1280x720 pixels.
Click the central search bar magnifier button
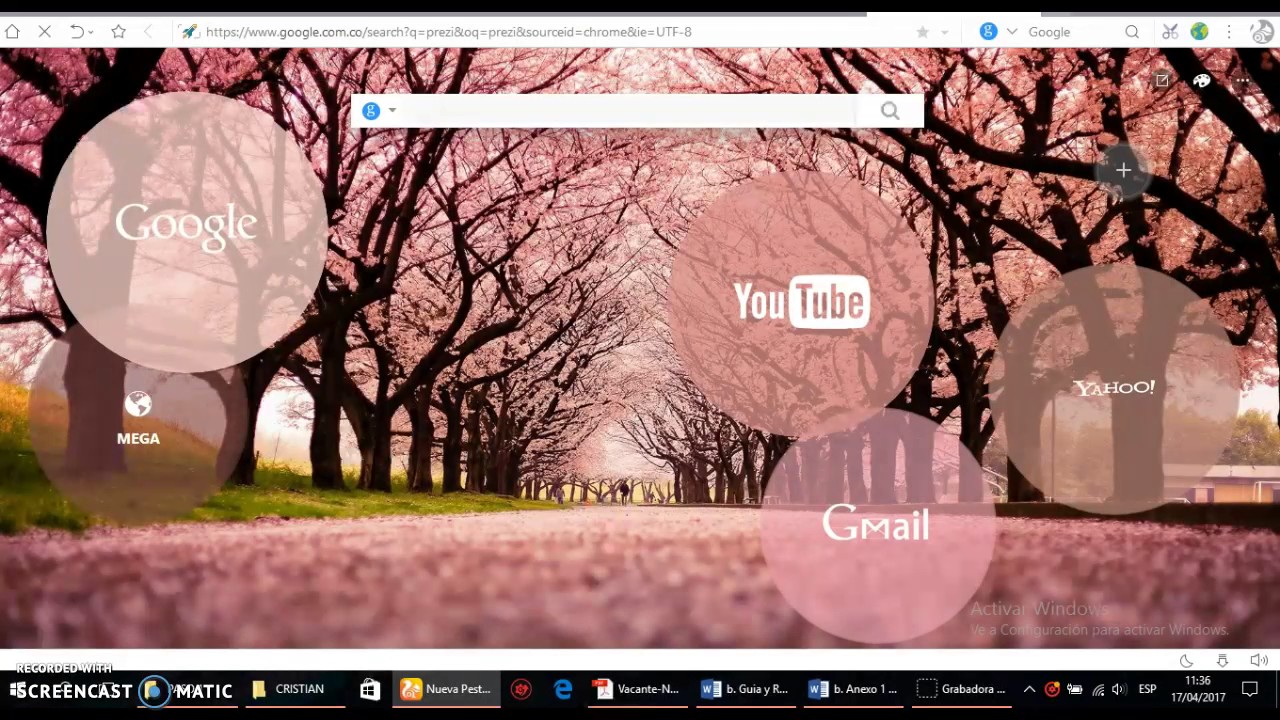tap(890, 111)
